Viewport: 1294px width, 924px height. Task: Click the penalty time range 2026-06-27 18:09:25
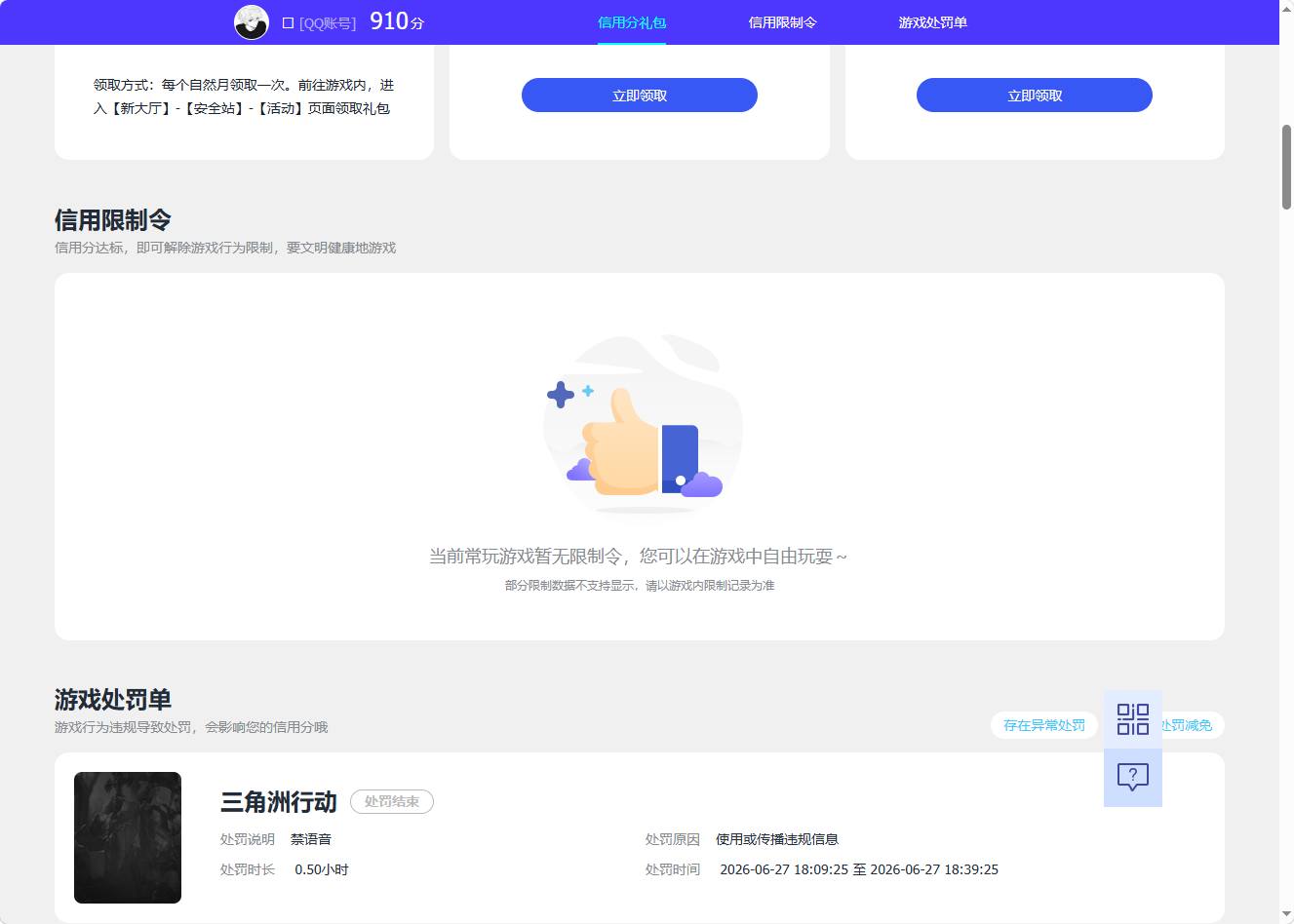(859, 869)
